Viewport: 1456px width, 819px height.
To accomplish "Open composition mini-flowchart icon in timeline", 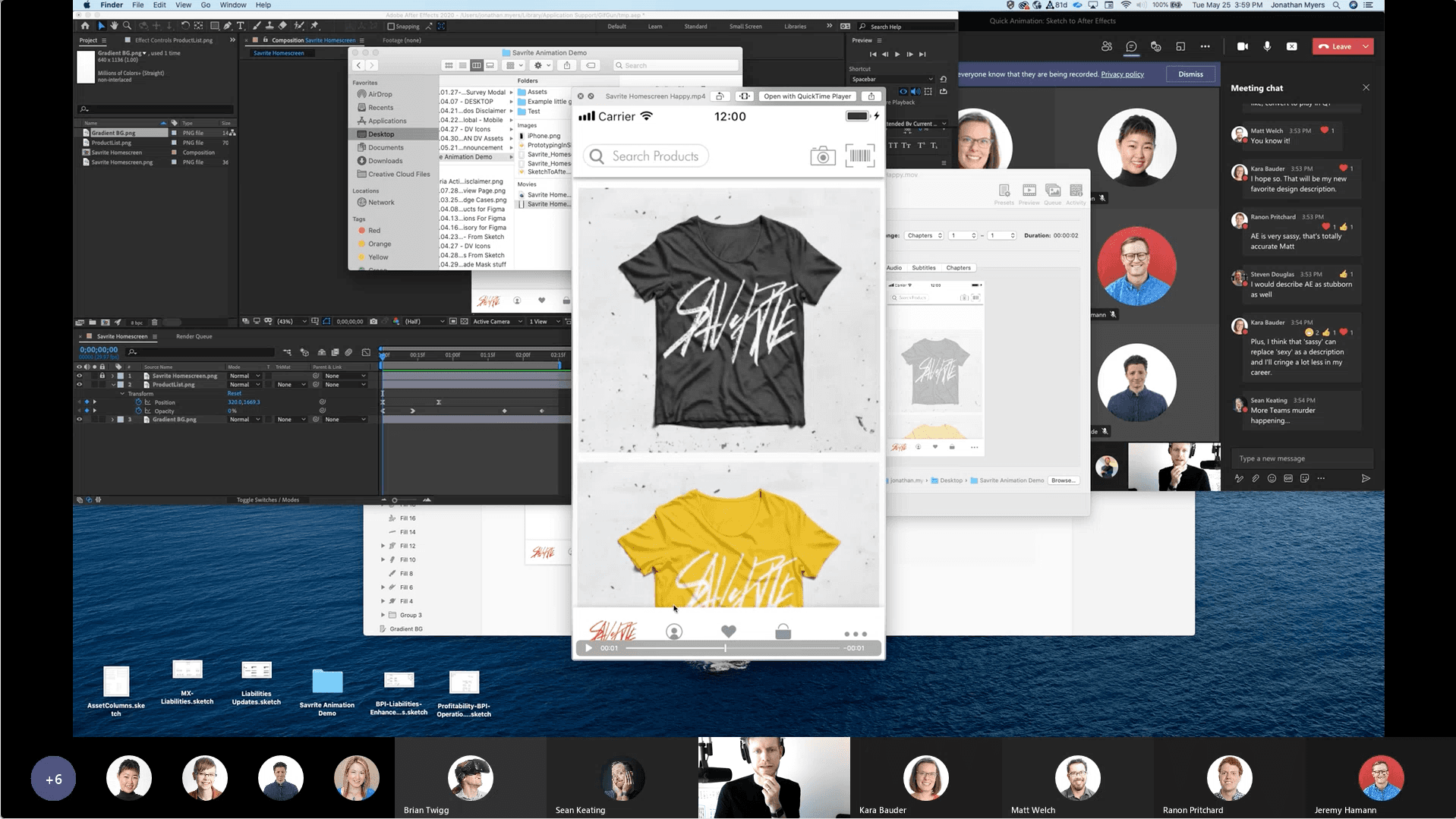I will coord(287,352).
